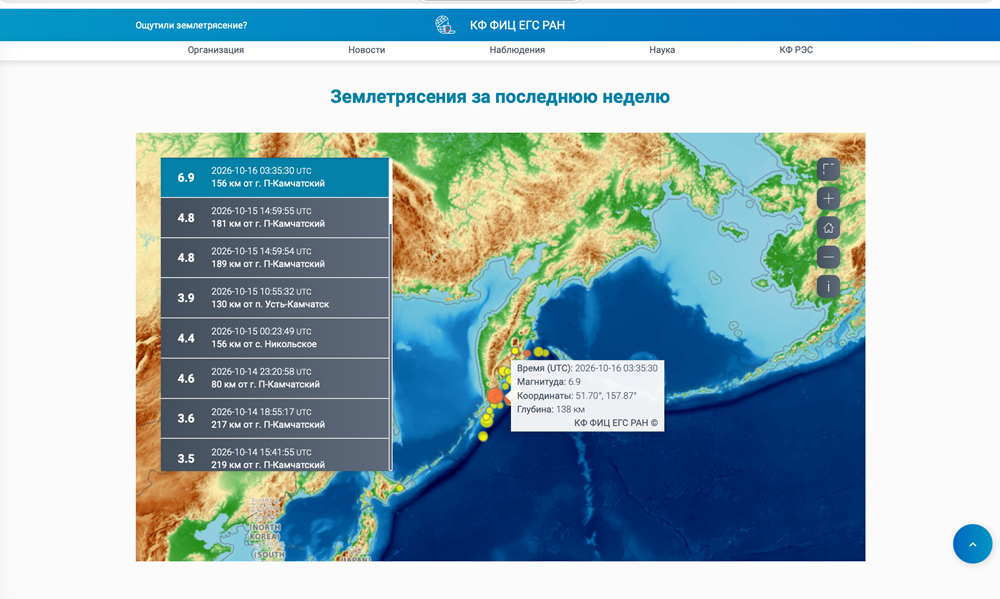1000x599 pixels.
Task: Click the 'Землетрясения за последнюю неделю' heading
Action: pyautogui.click(x=500, y=97)
